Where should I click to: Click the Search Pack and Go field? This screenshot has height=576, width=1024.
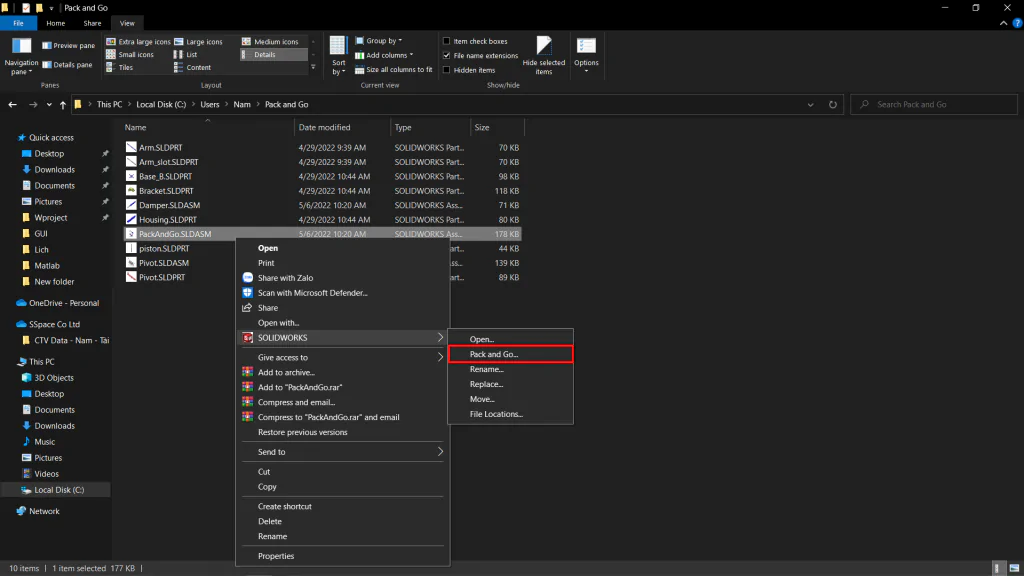[934, 104]
